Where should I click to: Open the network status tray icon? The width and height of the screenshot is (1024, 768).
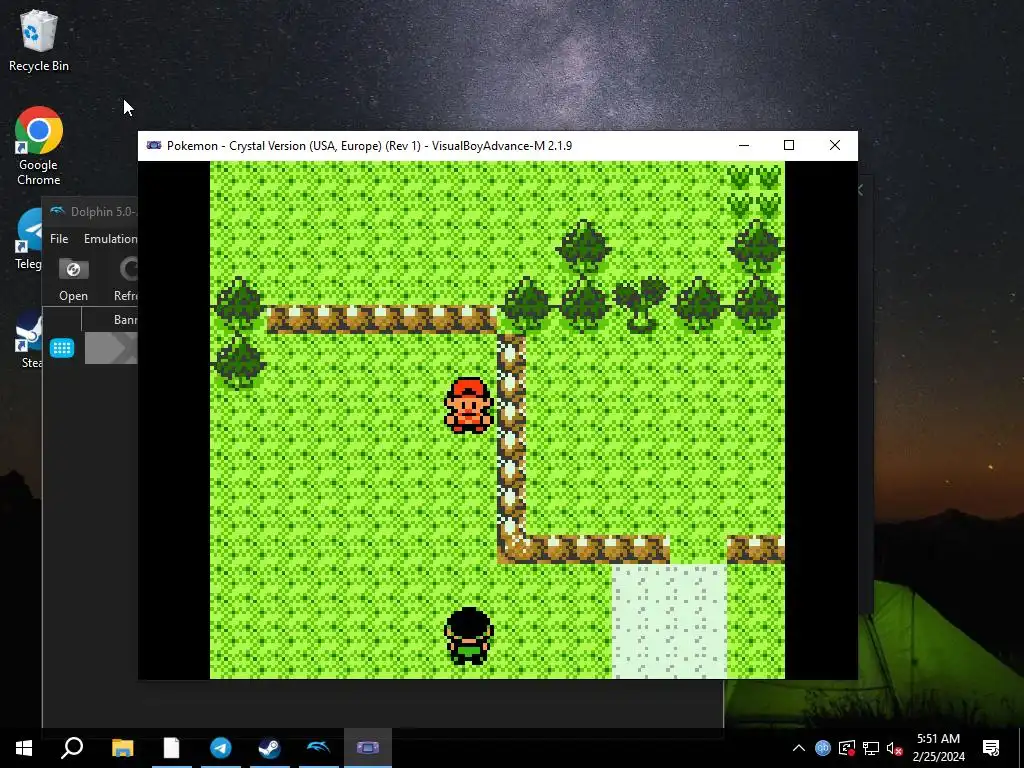[x=871, y=748]
